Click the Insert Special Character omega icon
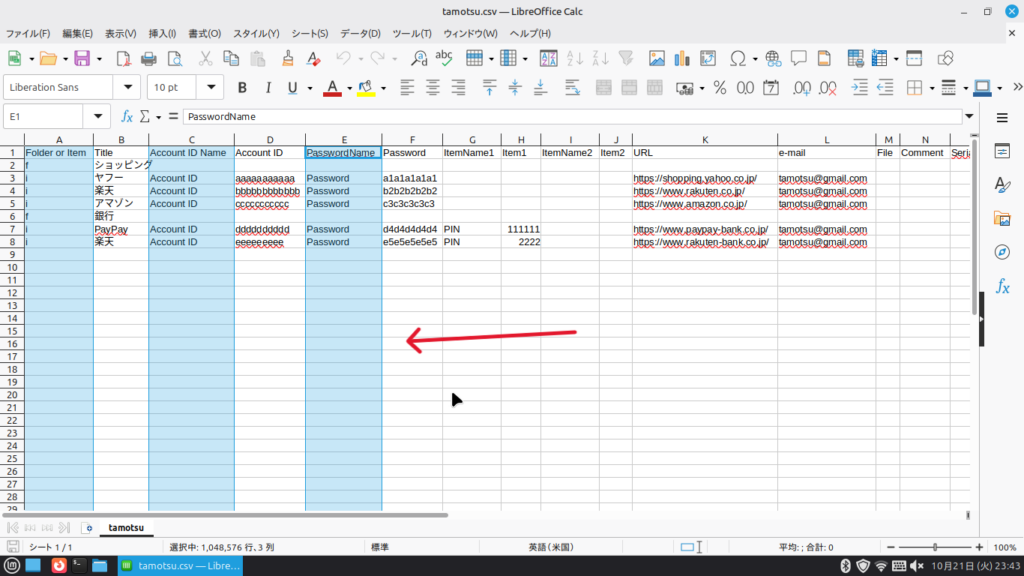 [738, 58]
